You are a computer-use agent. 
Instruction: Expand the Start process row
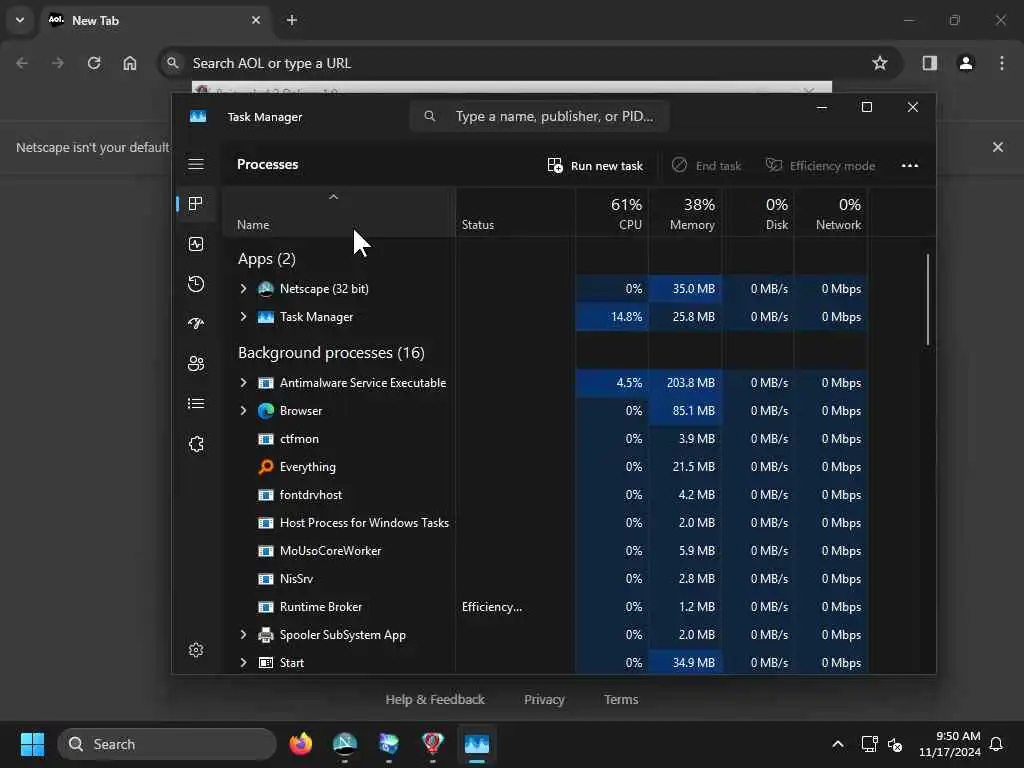[243, 663]
